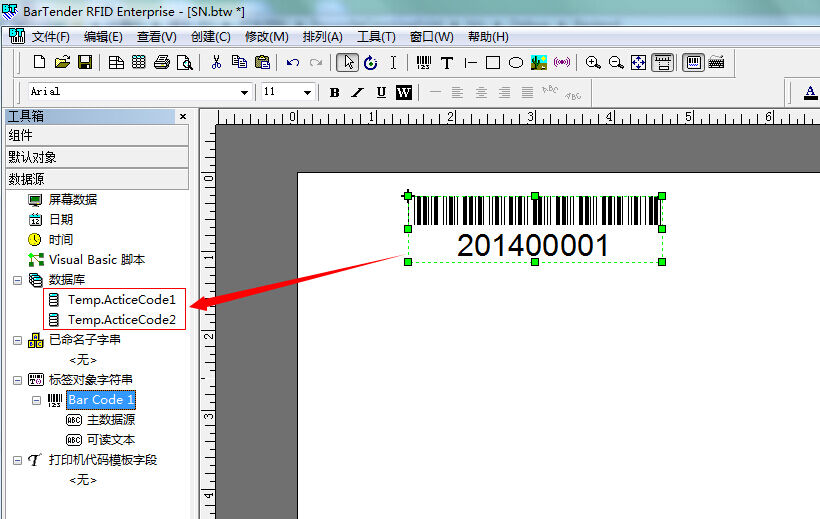Open the 创建(C) menu
820x519 pixels.
[211, 37]
